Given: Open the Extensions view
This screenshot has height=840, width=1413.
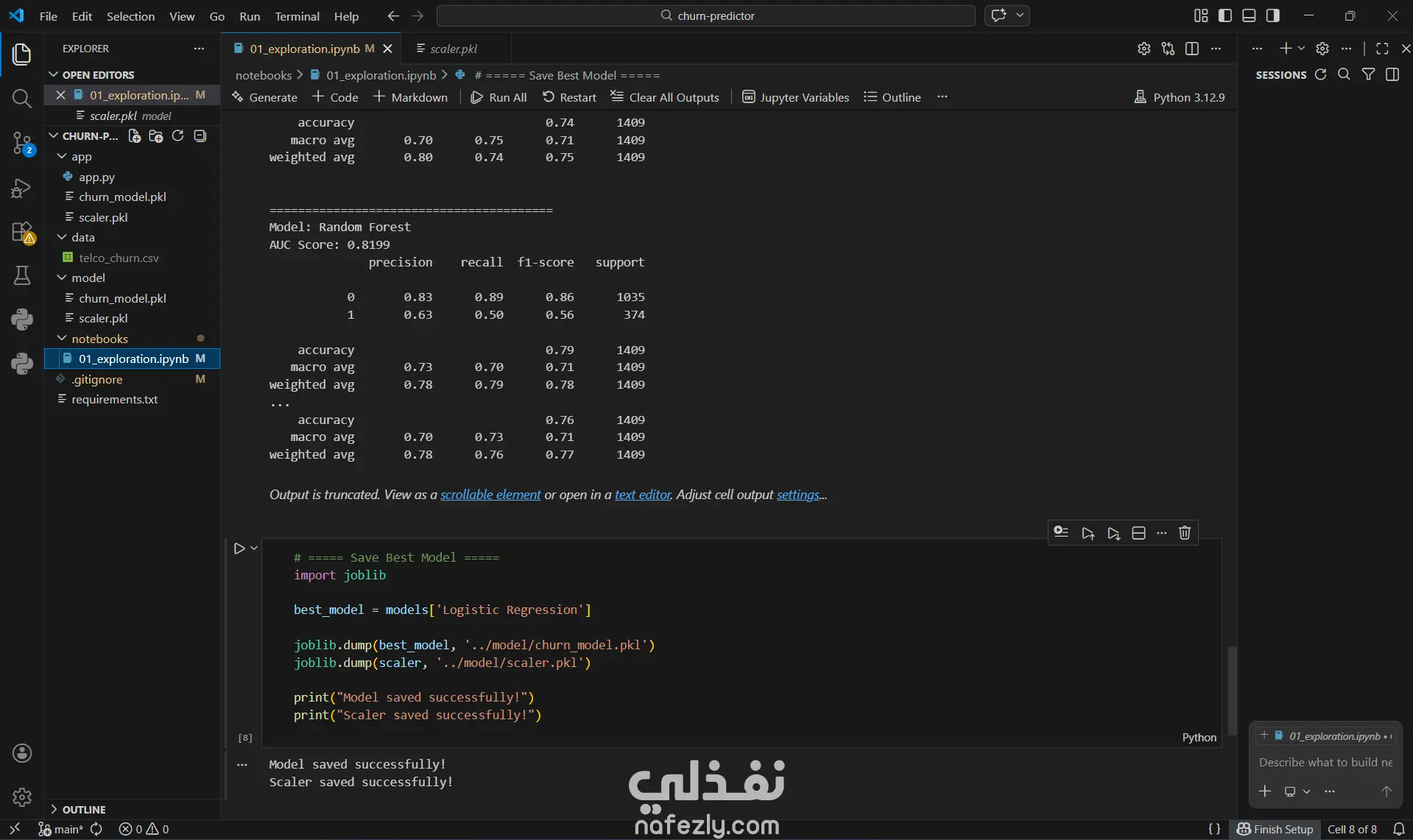Looking at the screenshot, I should [22, 233].
